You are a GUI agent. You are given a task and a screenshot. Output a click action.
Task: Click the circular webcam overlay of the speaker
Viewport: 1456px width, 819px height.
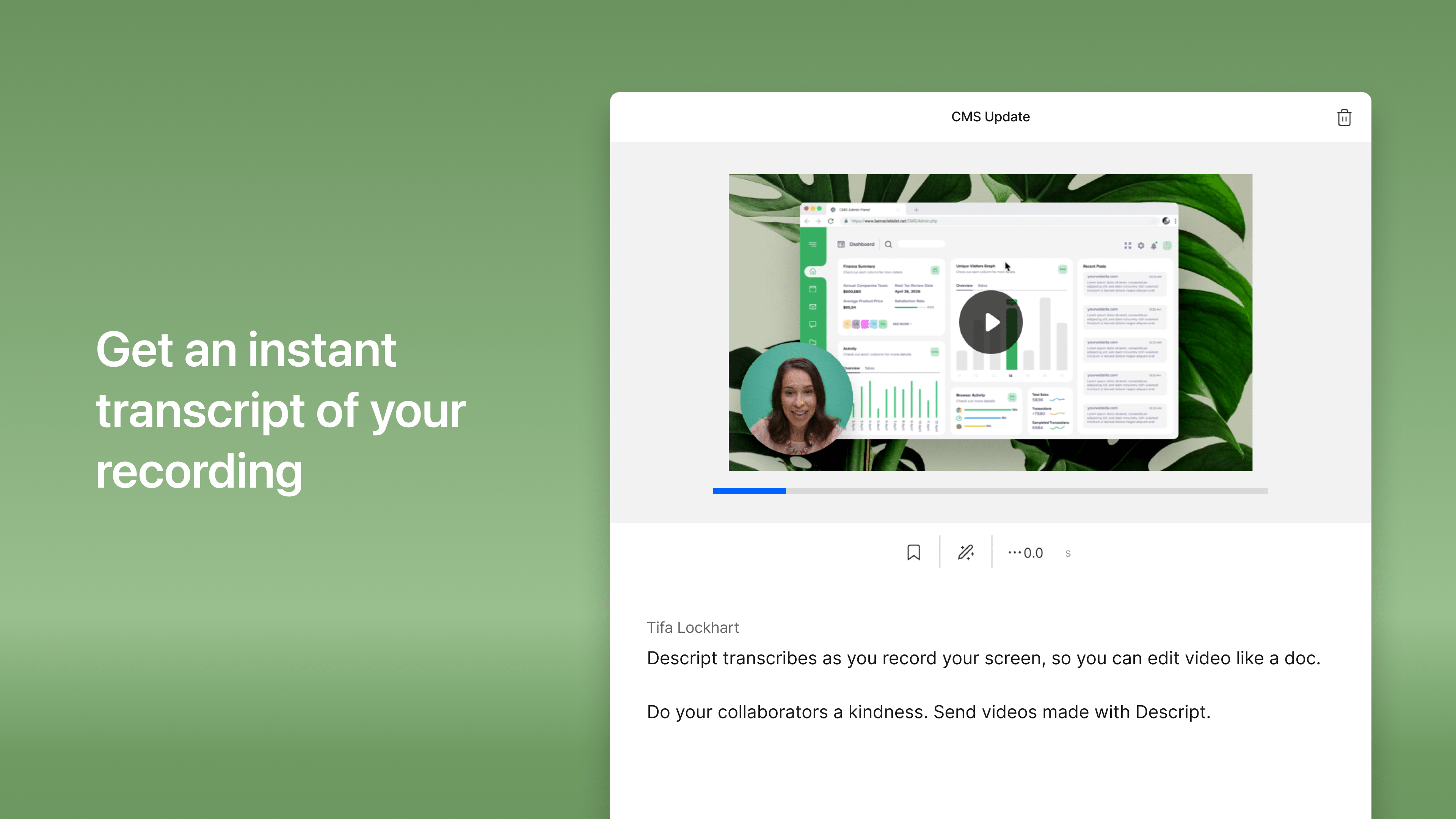point(796,399)
